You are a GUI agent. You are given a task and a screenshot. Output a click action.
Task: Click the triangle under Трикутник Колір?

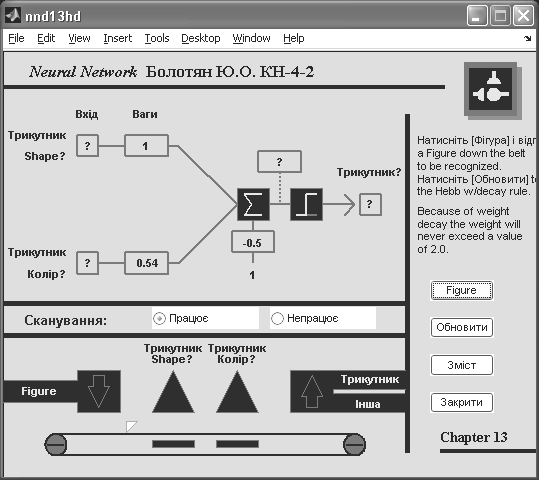[x=237, y=392]
